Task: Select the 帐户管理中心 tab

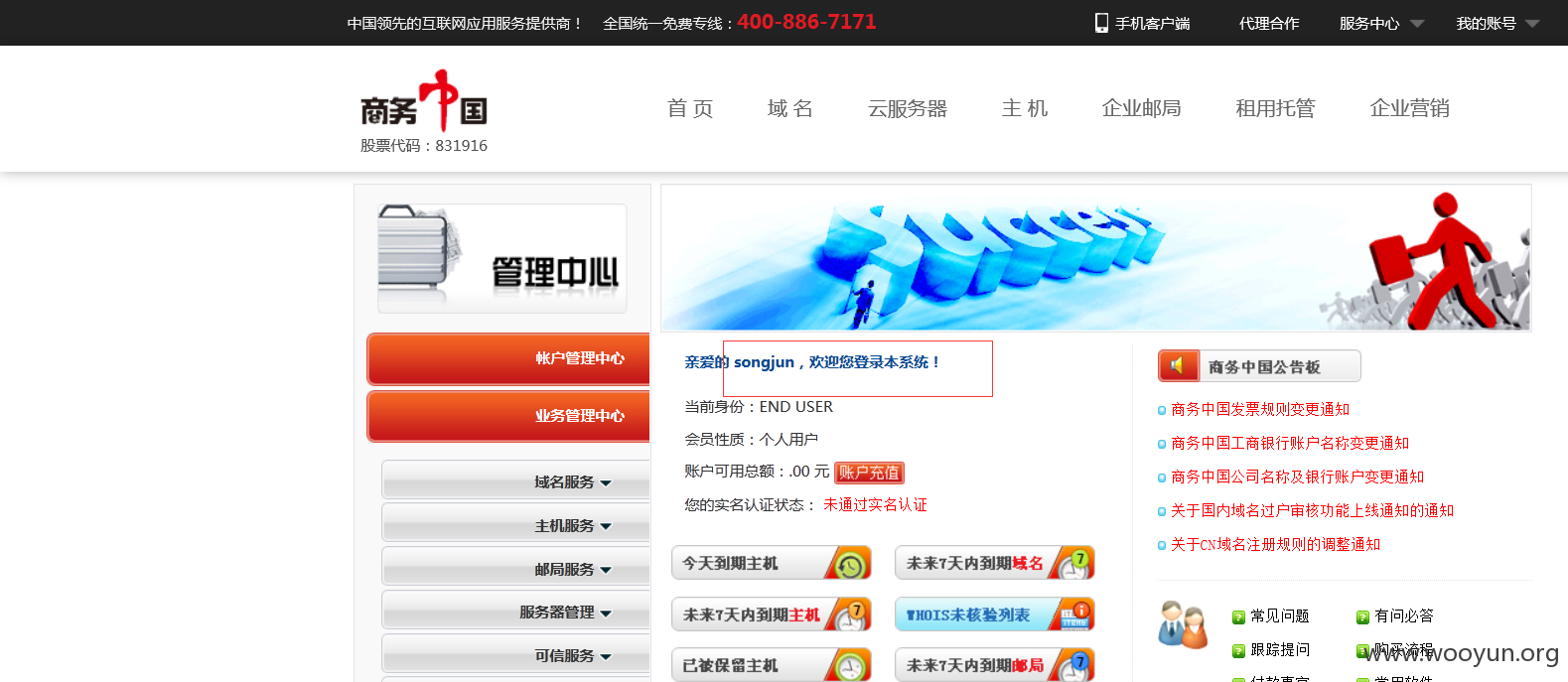Action: click(508, 358)
